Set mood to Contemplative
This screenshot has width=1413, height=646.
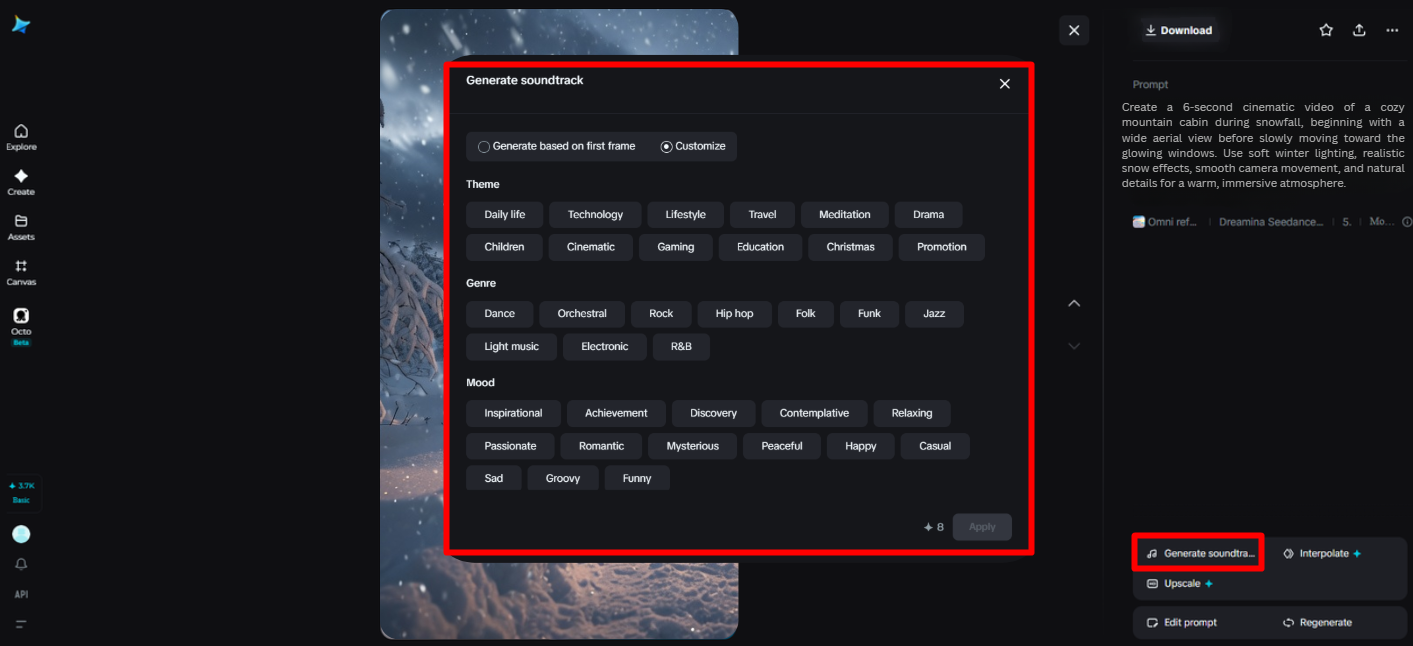pos(815,413)
